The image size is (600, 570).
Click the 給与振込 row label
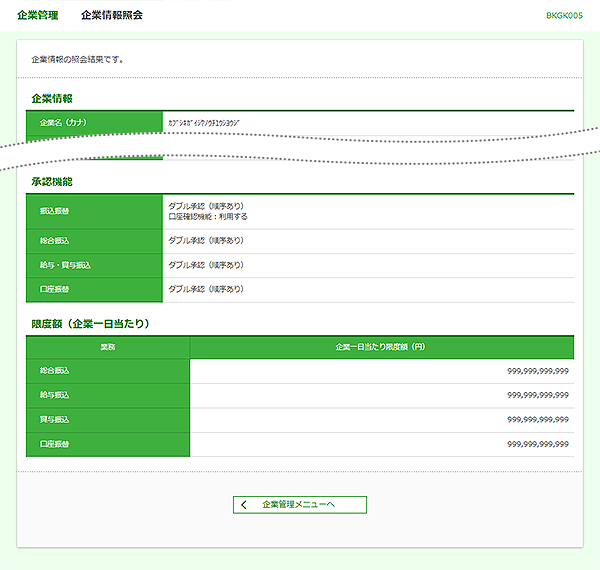click(54, 395)
